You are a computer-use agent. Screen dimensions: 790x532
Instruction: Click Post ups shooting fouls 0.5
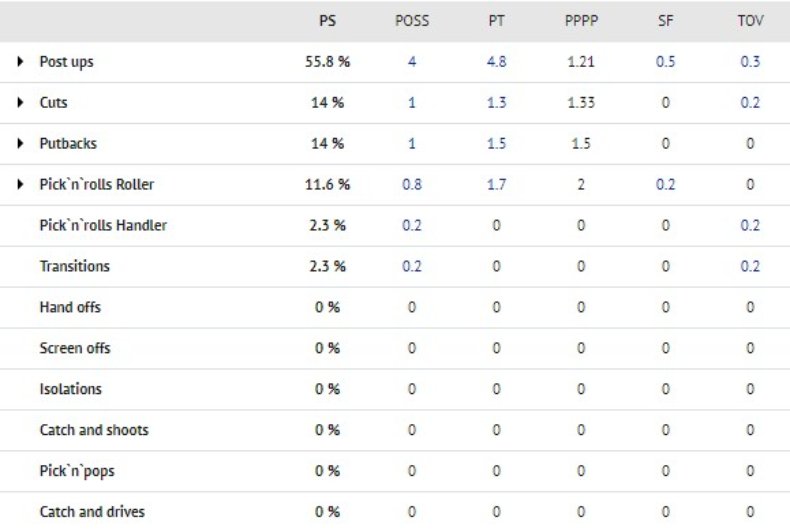(665, 62)
